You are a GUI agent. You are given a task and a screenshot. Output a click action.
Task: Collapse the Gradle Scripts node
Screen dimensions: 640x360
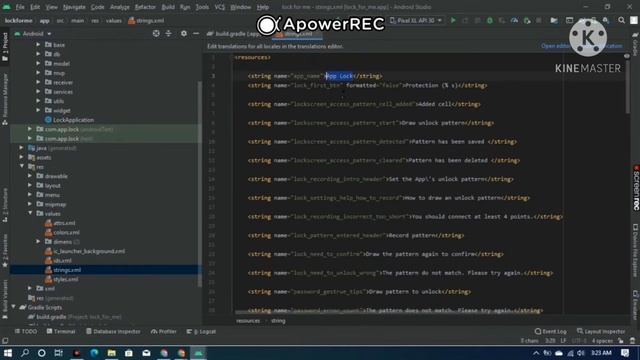14,307
